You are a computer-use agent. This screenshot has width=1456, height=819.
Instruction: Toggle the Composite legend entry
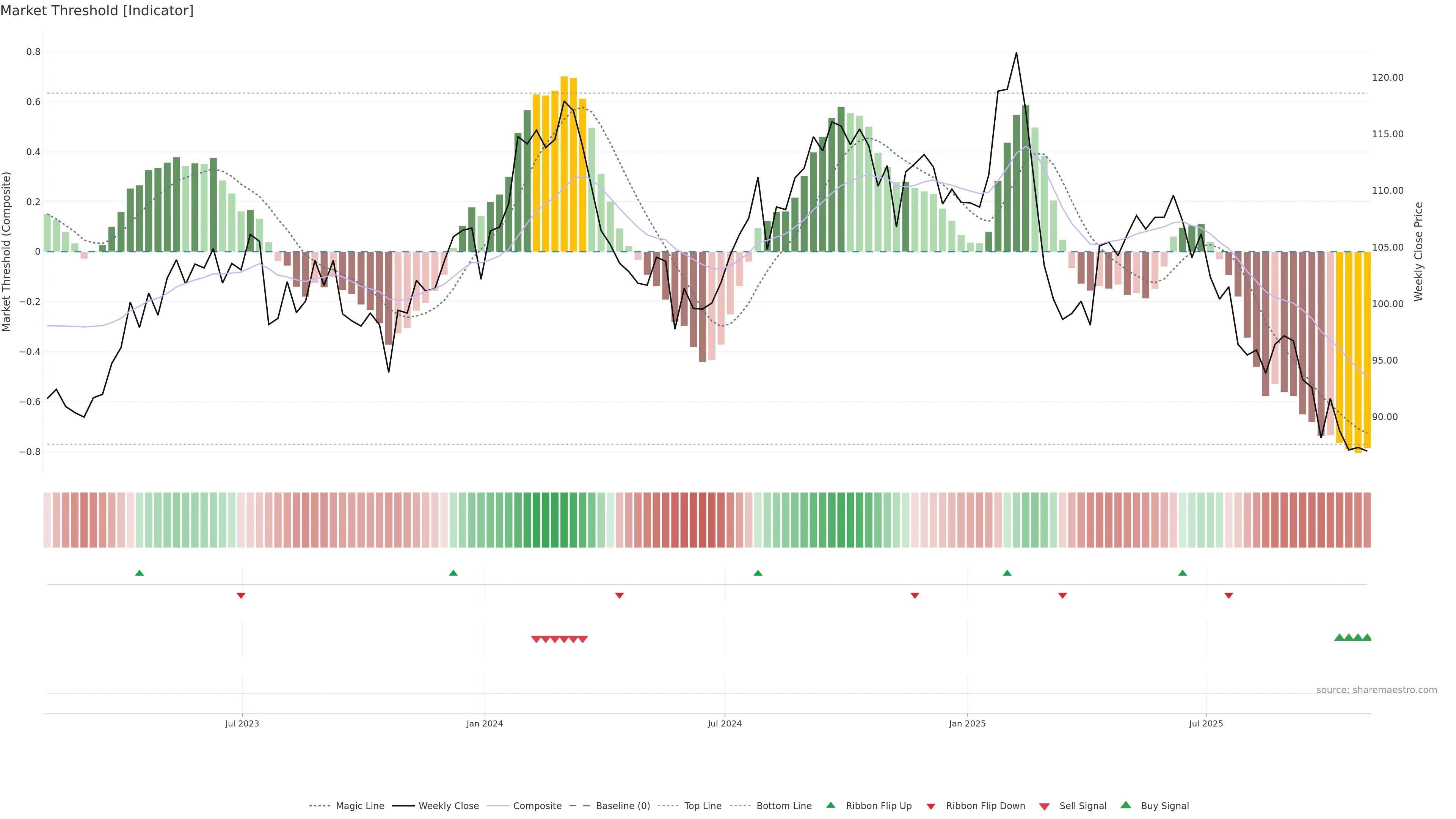coord(537,806)
